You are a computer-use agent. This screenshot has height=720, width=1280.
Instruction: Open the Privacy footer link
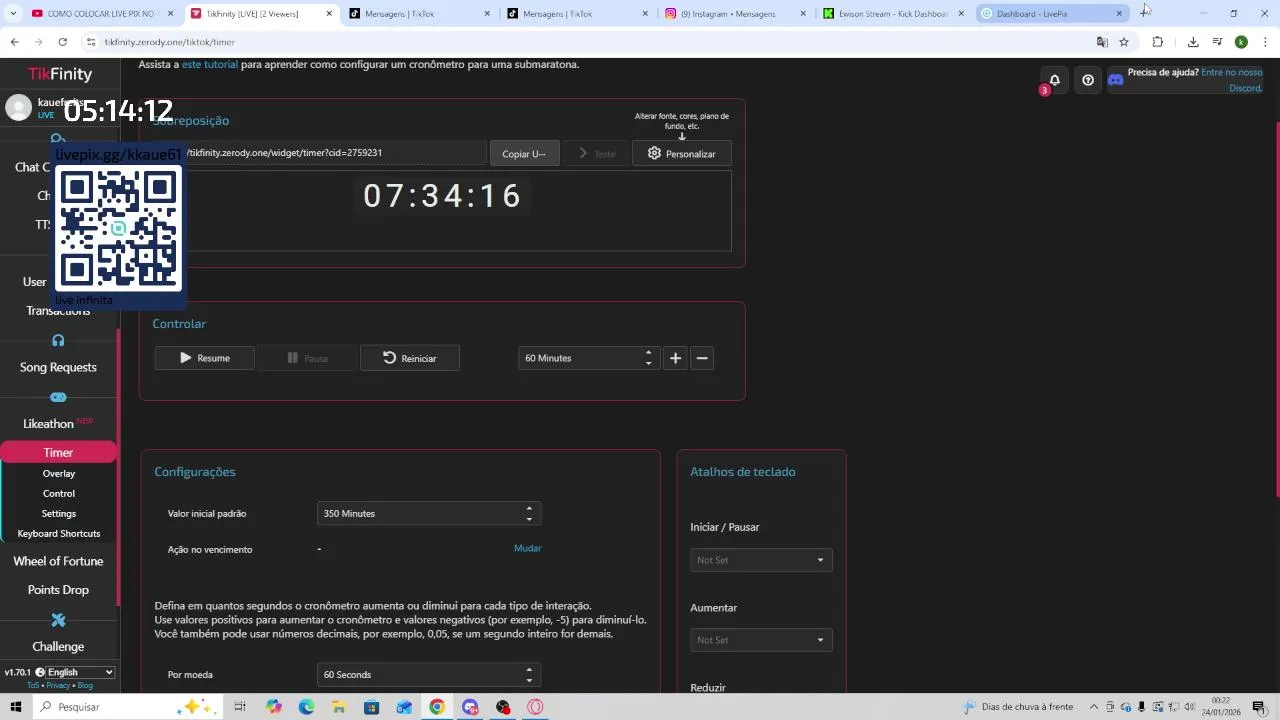58,685
